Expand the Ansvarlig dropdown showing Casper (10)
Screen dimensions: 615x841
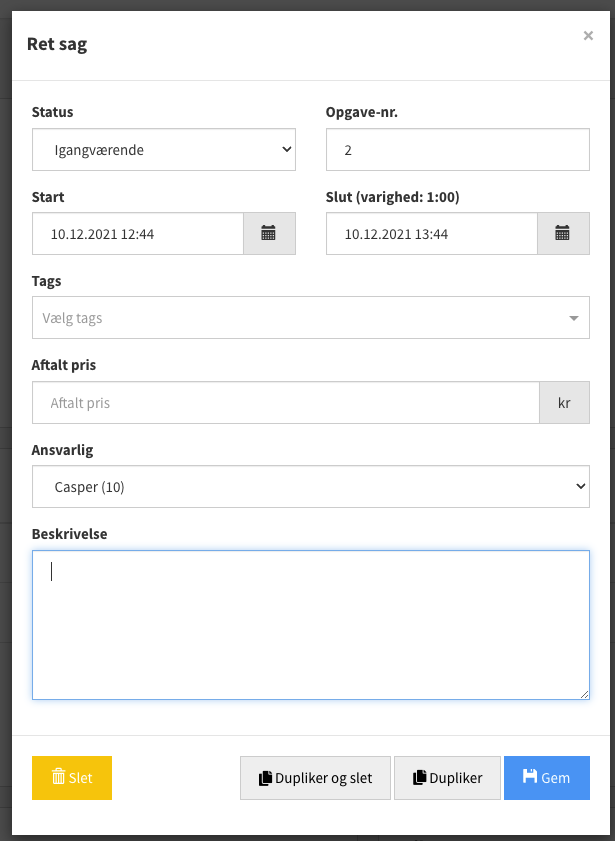click(x=310, y=486)
